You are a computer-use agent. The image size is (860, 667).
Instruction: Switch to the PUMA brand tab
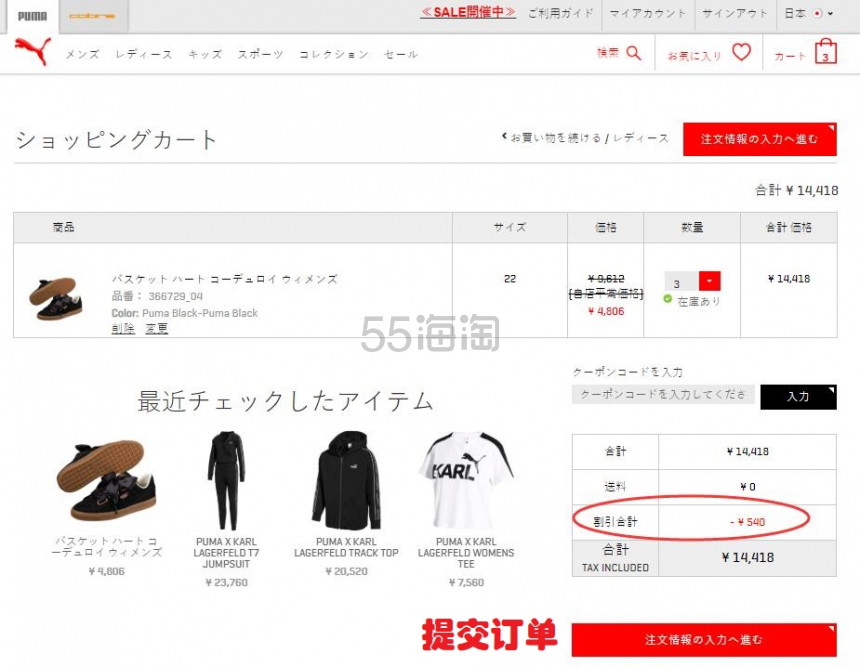32,16
